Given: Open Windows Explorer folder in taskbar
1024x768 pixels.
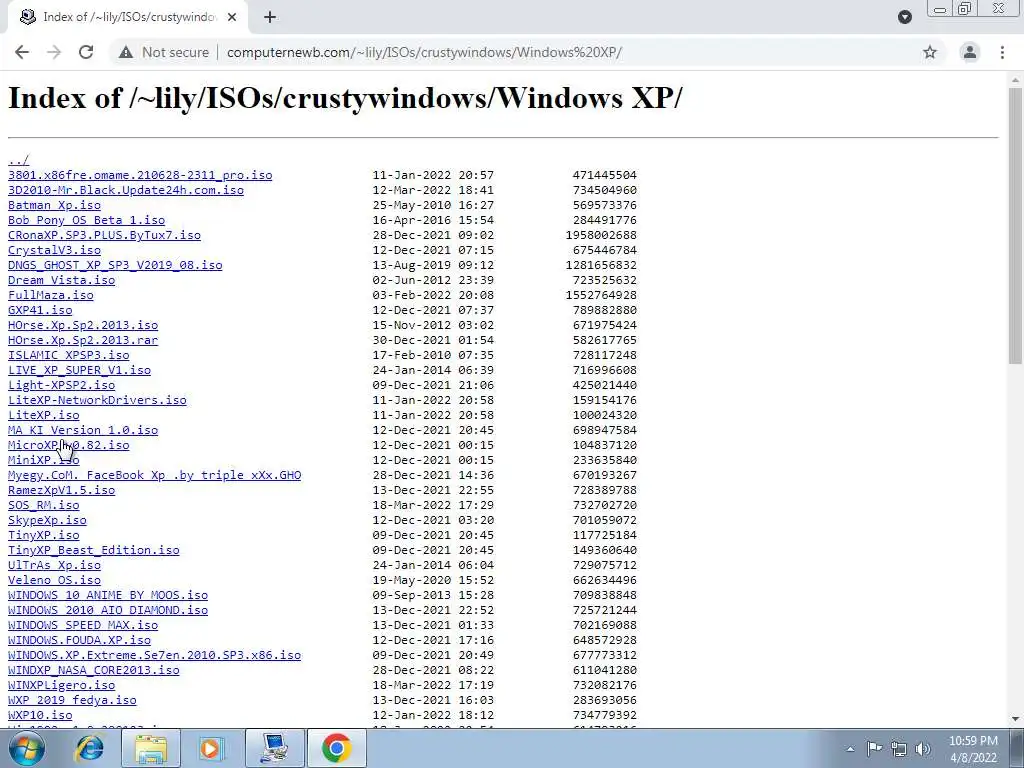Looking at the screenshot, I should pyautogui.click(x=150, y=749).
